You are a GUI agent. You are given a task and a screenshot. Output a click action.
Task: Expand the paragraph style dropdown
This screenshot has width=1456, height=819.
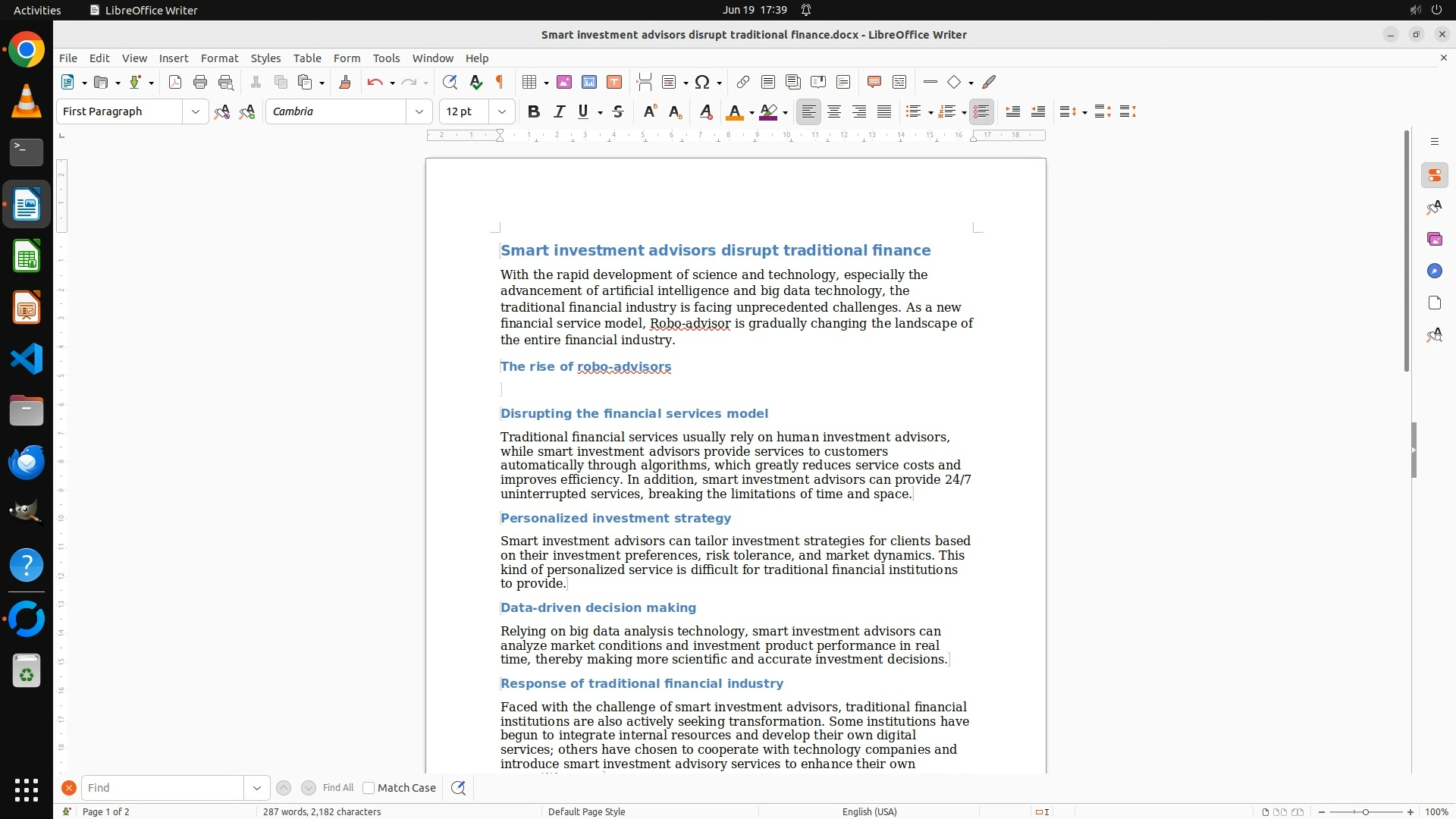click(x=196, y=112)
